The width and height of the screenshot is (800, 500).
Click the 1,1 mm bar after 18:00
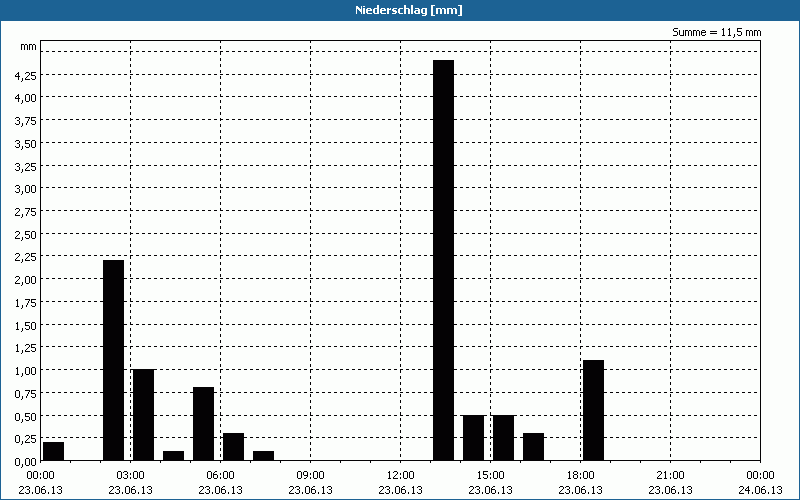(593, 410)
